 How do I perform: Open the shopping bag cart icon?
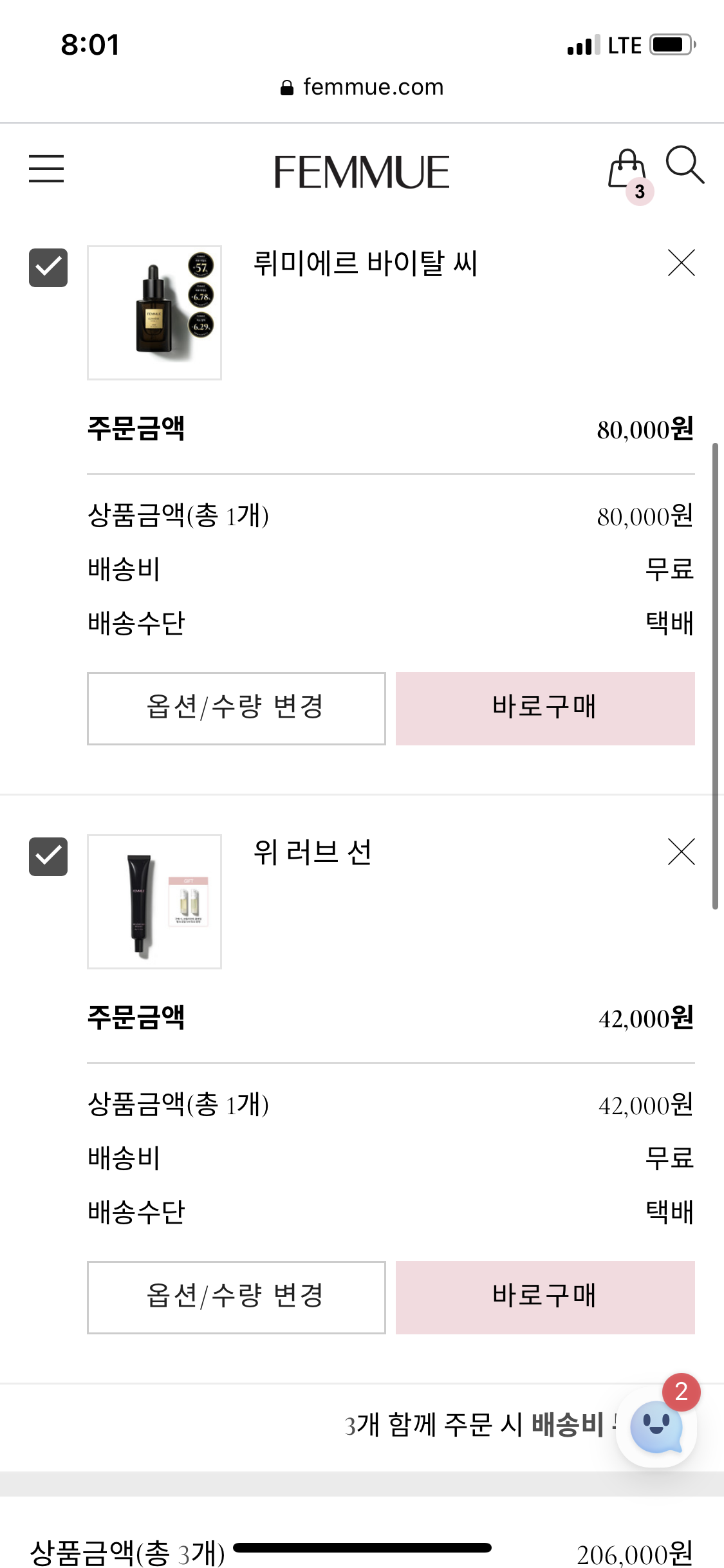point(627,169)
